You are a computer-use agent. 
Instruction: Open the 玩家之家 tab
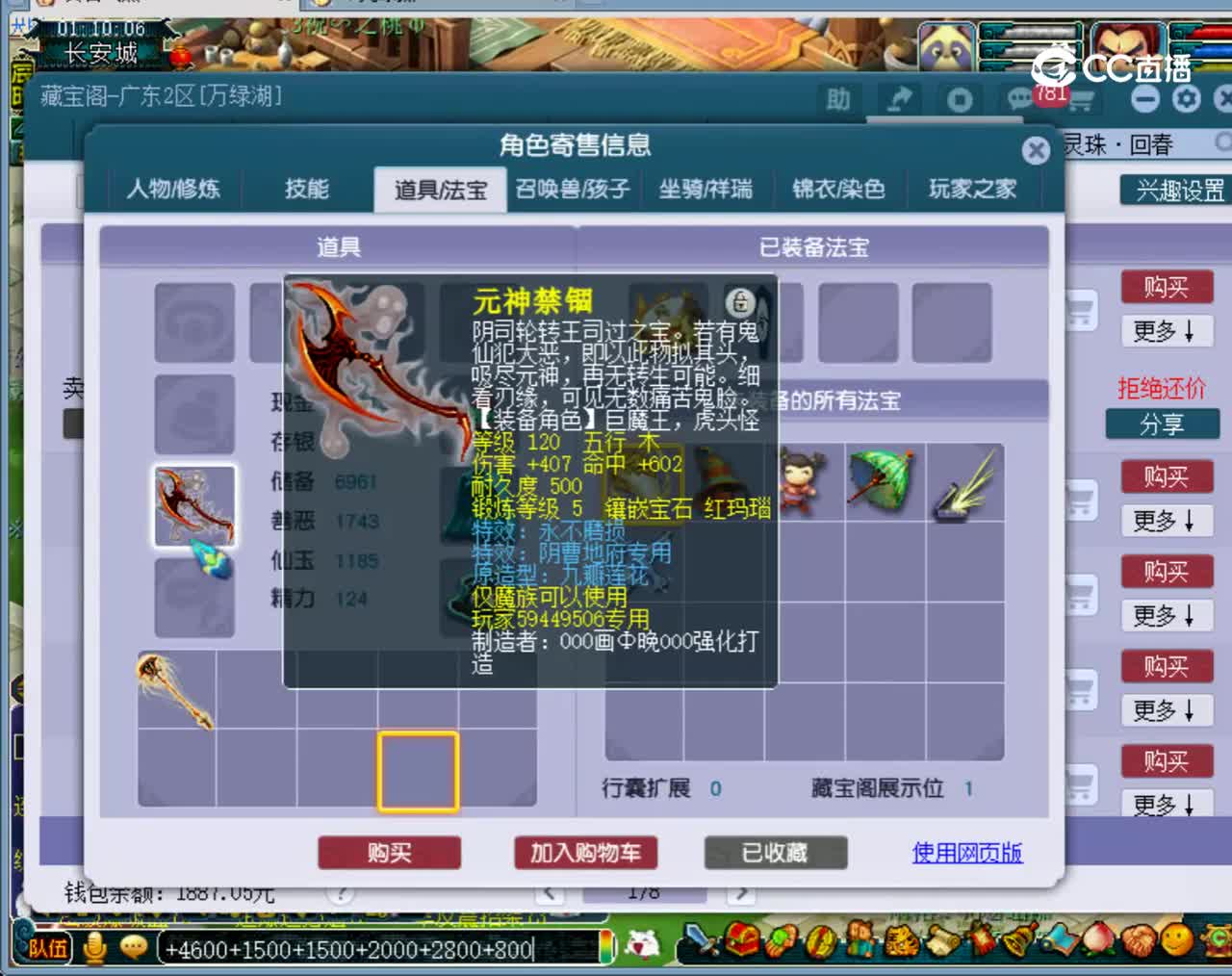tap(972, 189)
